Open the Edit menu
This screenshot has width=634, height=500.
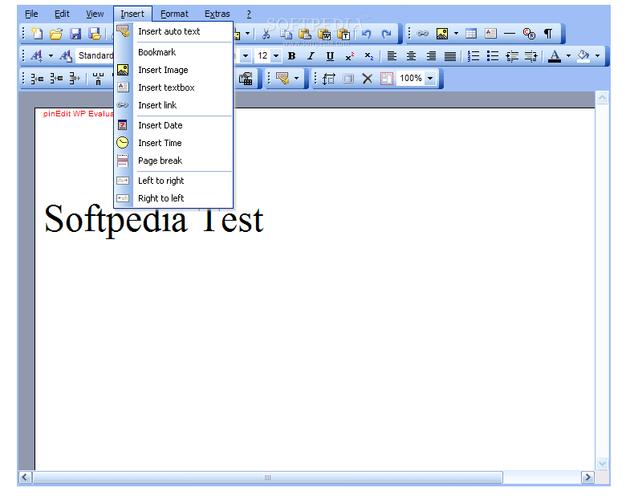point(62,14)
